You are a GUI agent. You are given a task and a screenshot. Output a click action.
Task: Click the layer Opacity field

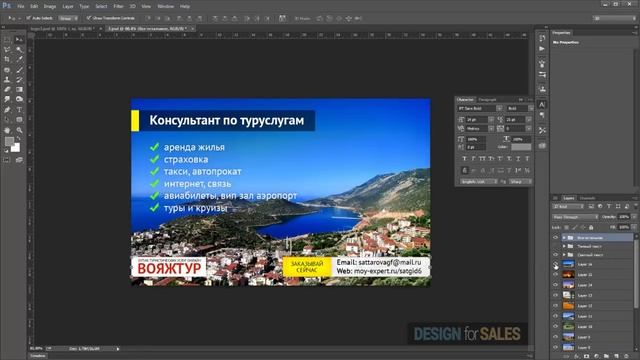click(624, 217)
